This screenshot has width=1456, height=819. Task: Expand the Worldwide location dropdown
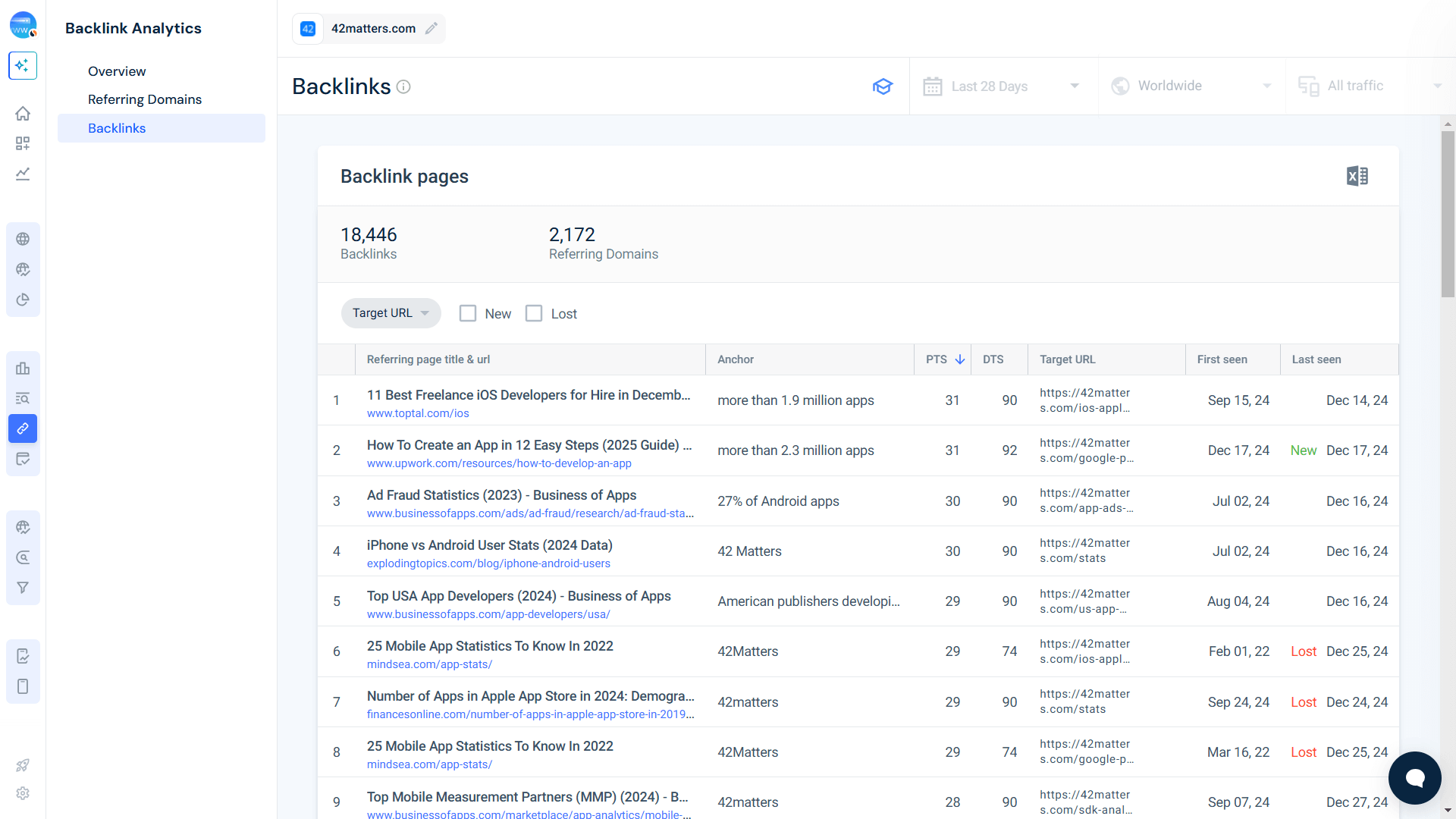(1191, 86)
